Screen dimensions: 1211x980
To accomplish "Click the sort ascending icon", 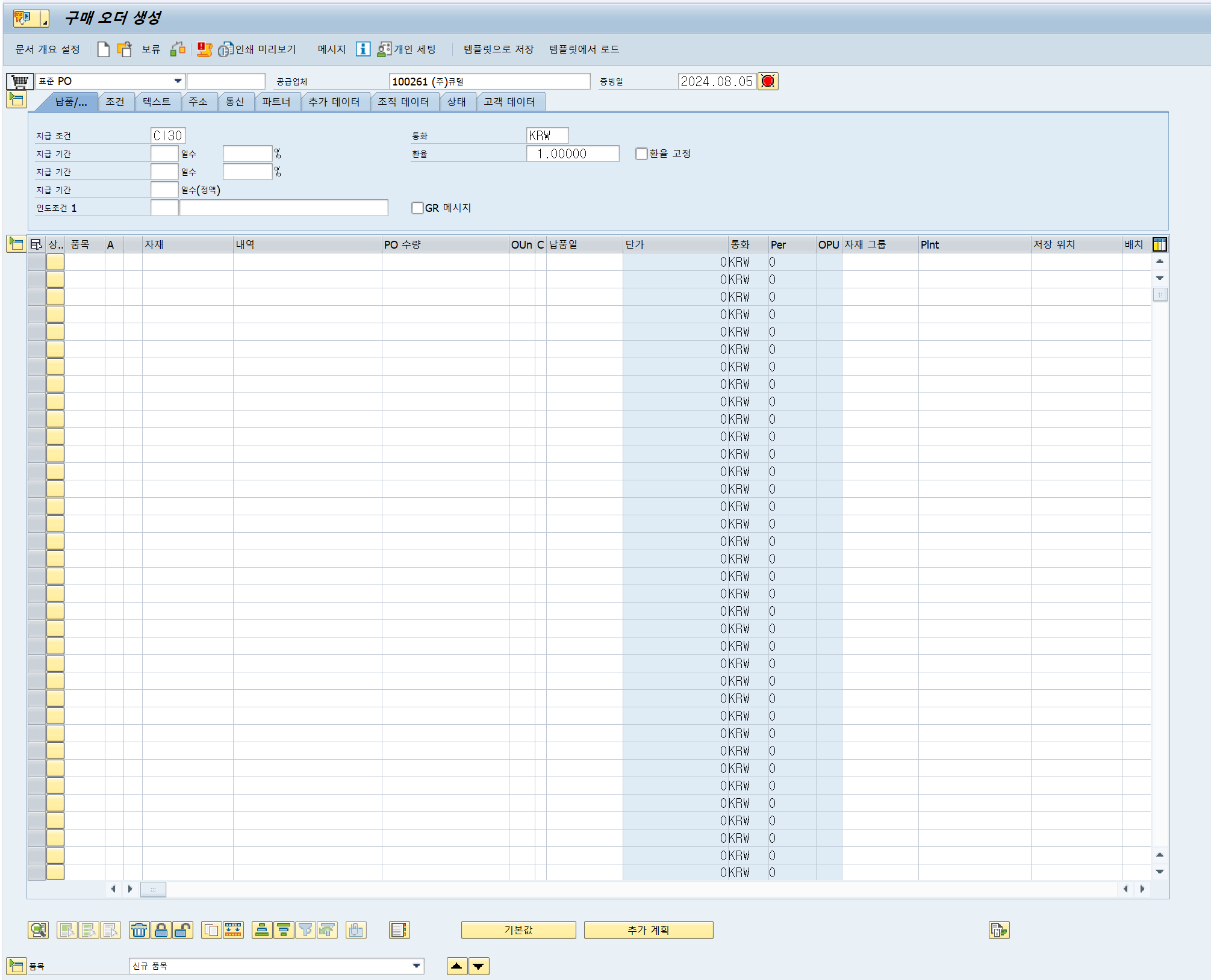I will [262, 930].
